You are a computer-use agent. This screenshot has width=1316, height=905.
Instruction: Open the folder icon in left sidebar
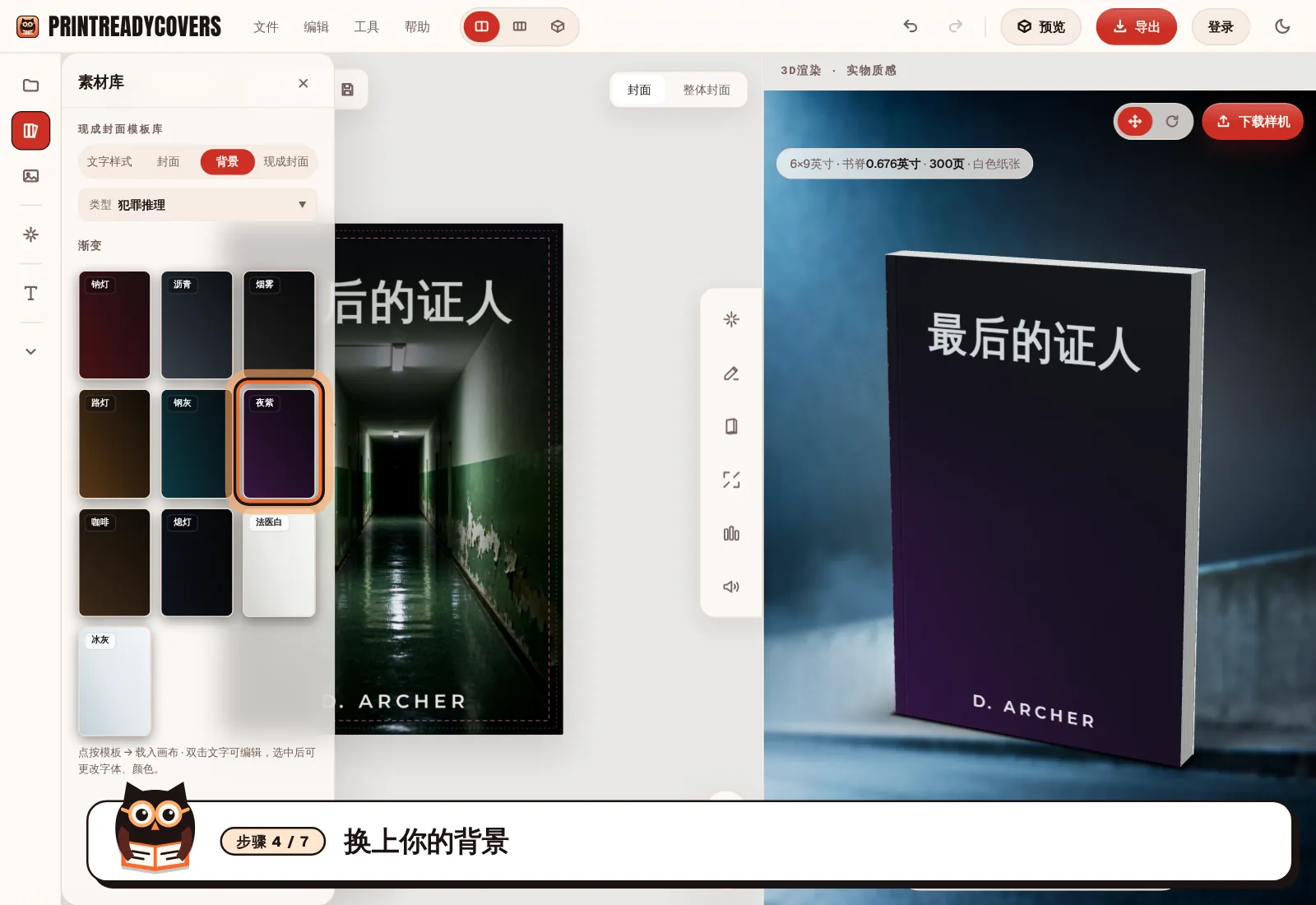(x=30, y=86)
